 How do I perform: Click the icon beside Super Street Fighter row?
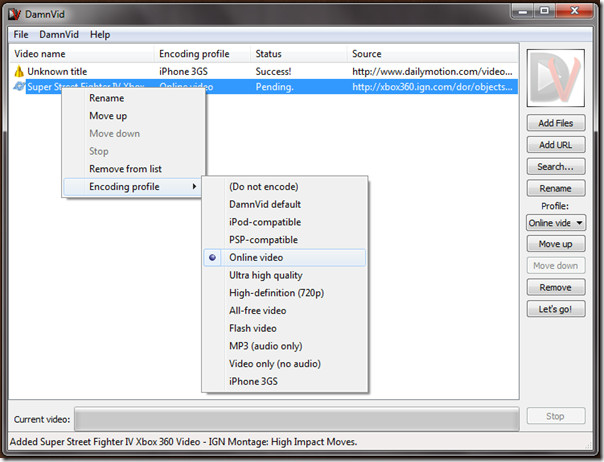click(19, 86)
